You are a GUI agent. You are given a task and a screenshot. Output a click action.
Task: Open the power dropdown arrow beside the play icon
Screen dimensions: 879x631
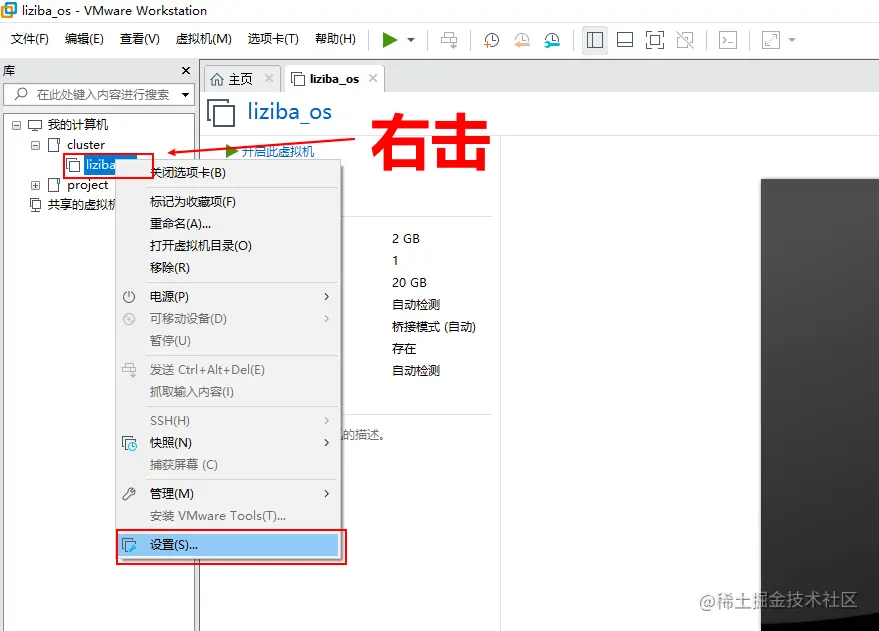coord(411,40)
